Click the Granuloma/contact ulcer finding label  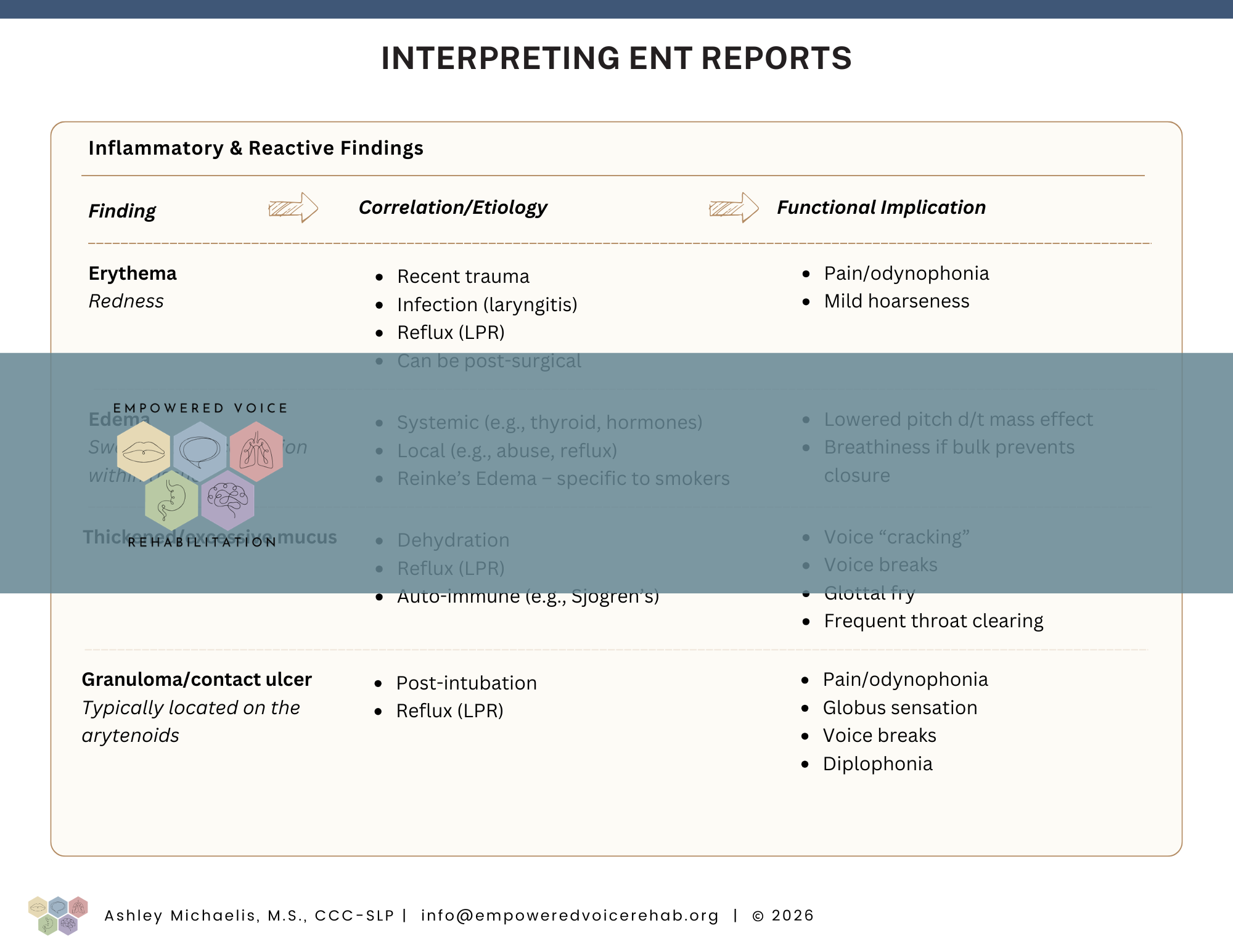point(197,679)
